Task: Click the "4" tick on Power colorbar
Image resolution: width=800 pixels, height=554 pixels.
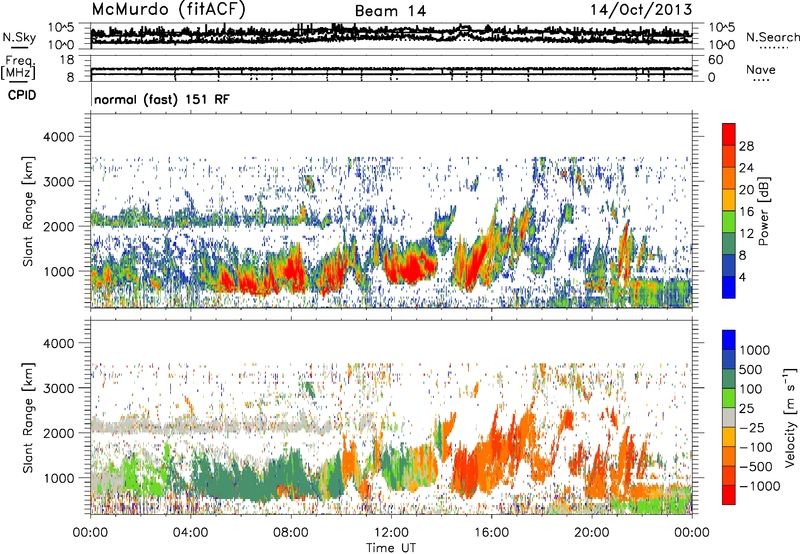Action: 742,277
